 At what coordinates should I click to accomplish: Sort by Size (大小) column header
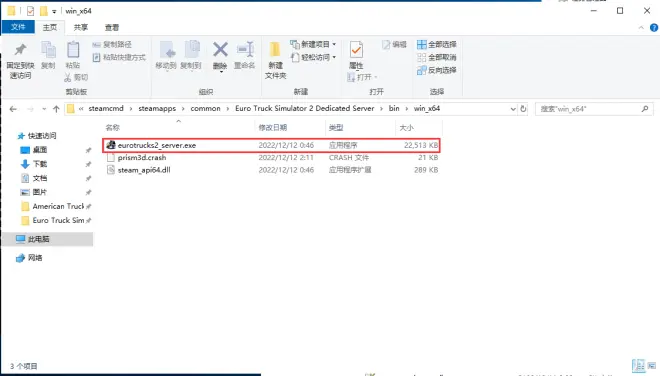coord(407,128)
